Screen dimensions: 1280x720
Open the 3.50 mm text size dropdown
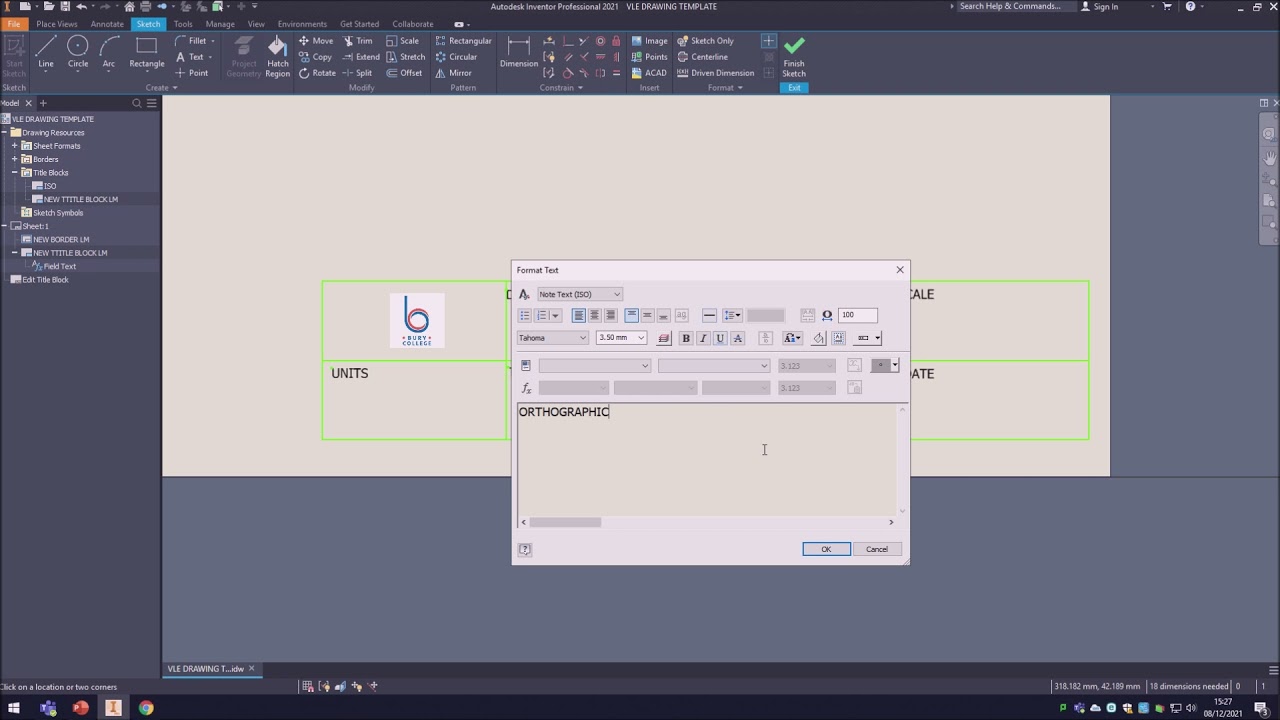(x=621, y=338)
